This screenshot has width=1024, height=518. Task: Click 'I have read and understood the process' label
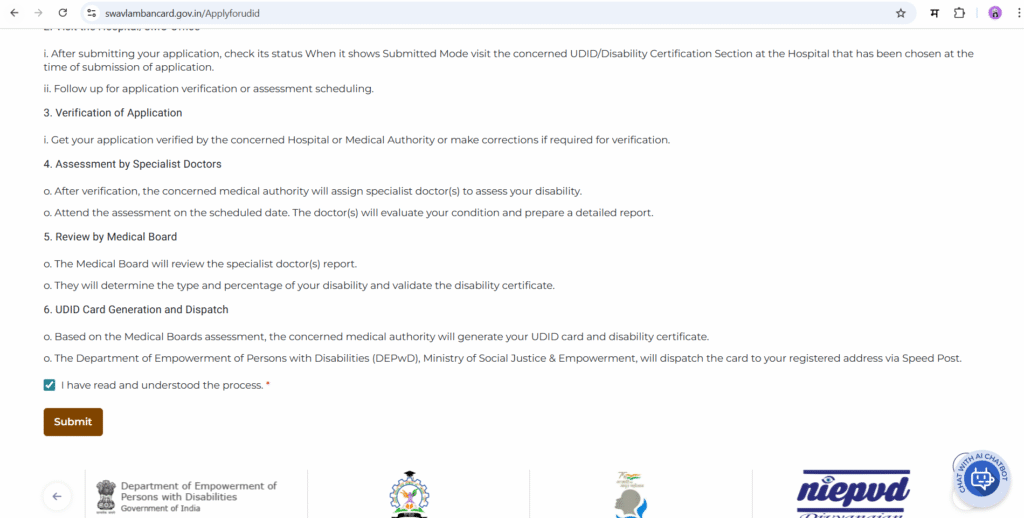pos(162,385)
